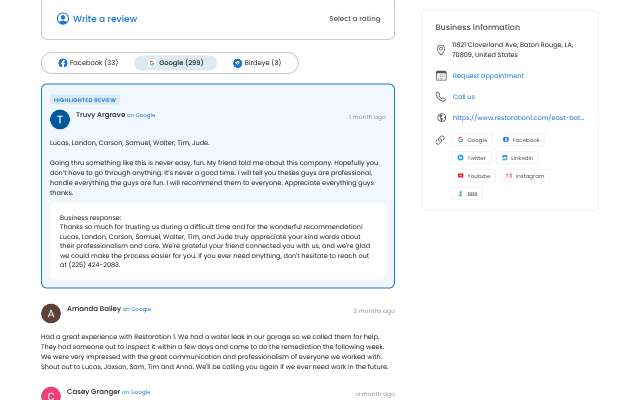The image size is (640, 400).
Task: Click Truvy Argrove's avatar circle
Action: [x=60, y=119]
